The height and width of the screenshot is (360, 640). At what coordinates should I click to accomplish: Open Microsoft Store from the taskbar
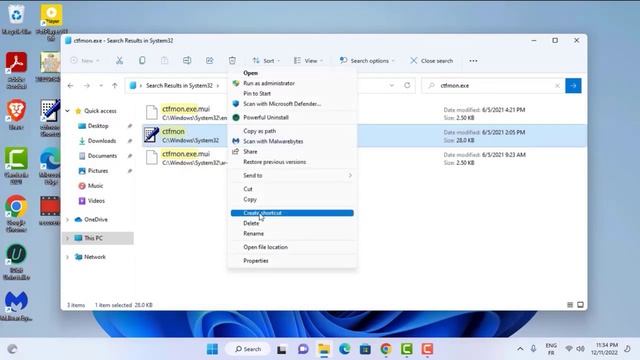[x=365, y=349]
